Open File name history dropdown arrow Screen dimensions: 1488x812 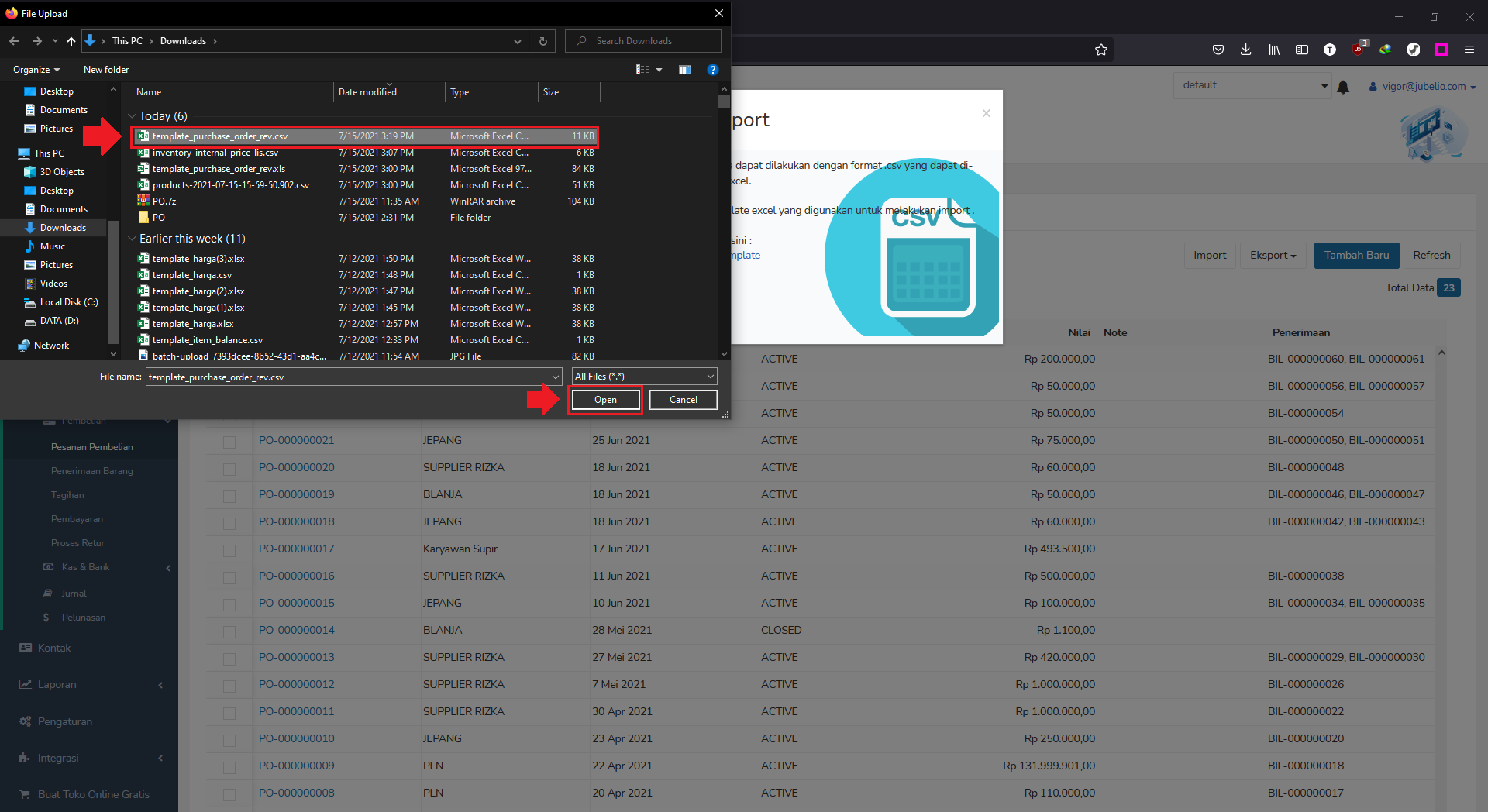pyautogui.click(x=555, y=377)
